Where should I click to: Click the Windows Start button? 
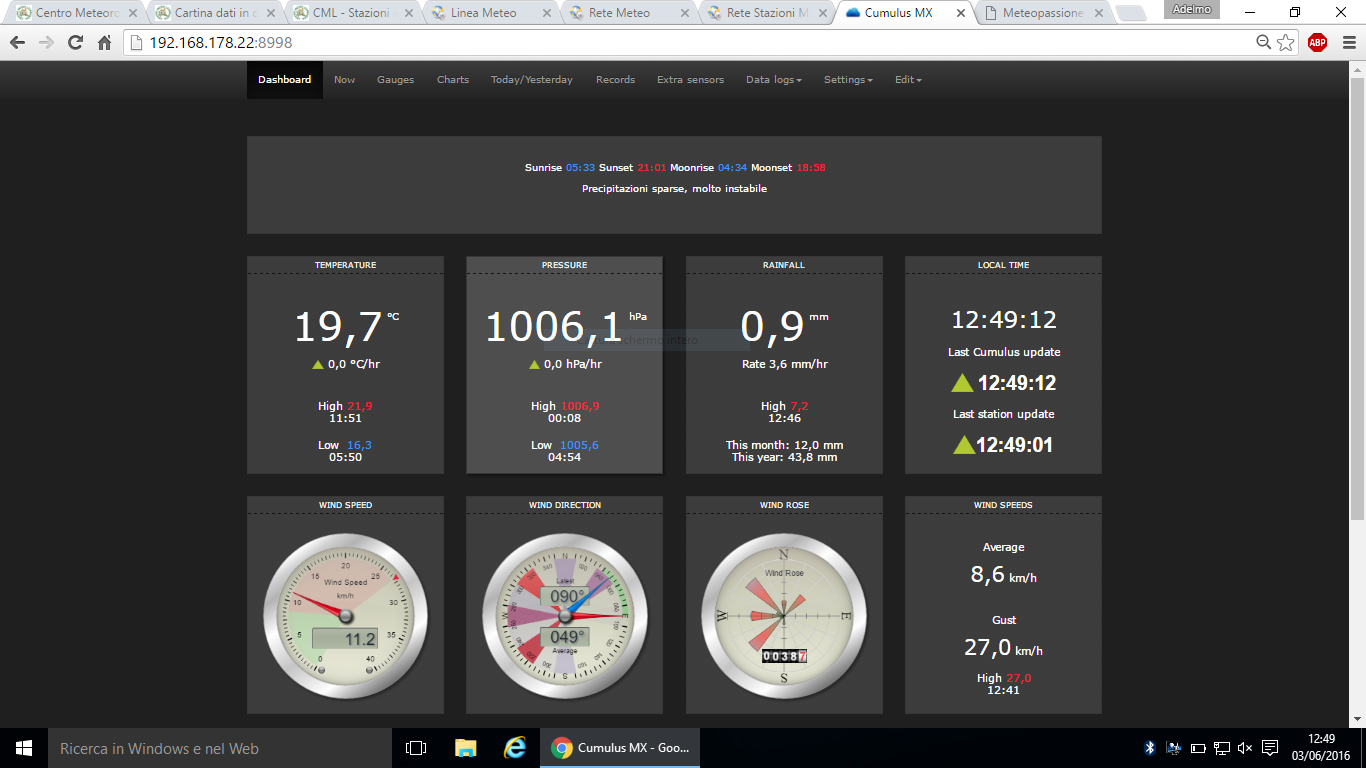click(x=24, y=748)
